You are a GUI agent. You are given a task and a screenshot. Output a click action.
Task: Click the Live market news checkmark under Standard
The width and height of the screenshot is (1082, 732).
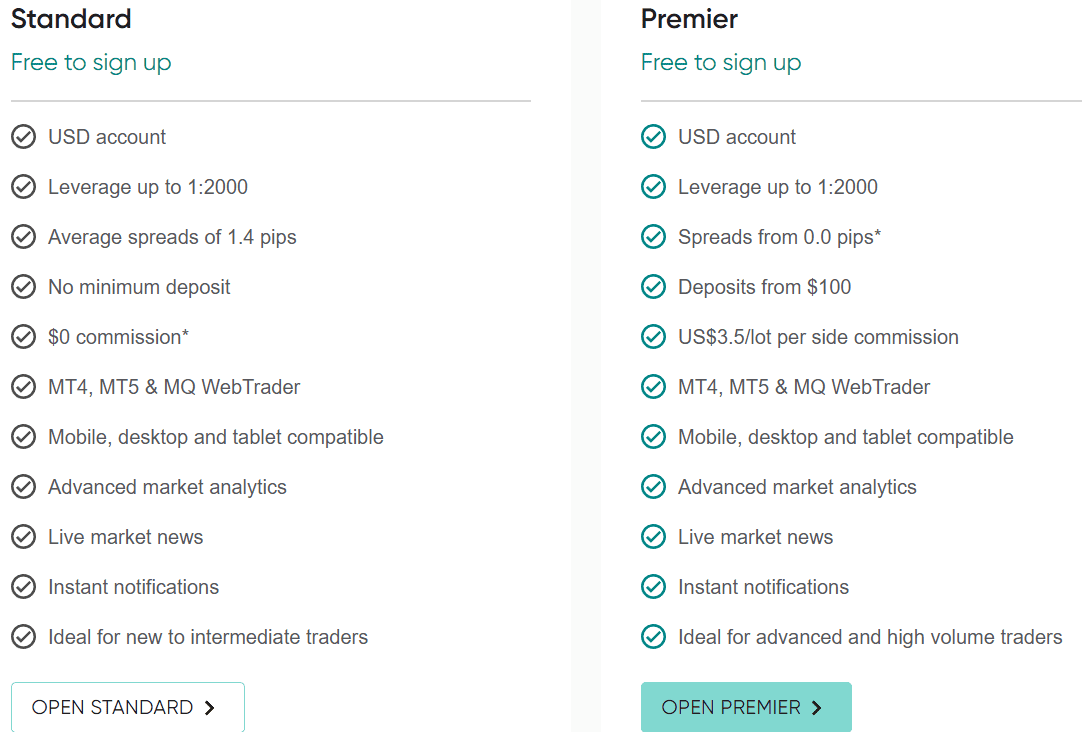pos(23,536)
